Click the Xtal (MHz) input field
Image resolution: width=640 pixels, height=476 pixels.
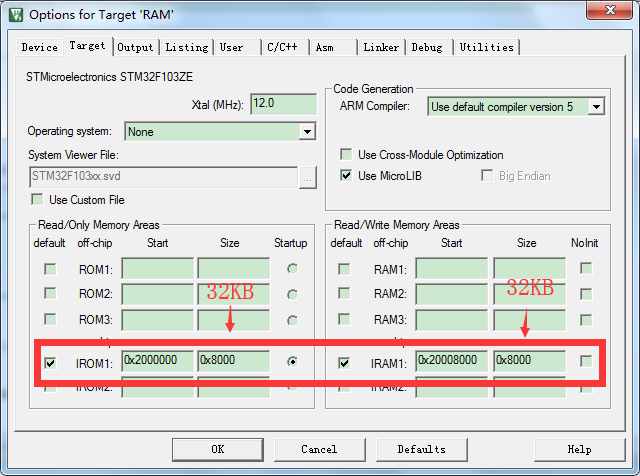[283, 104]
